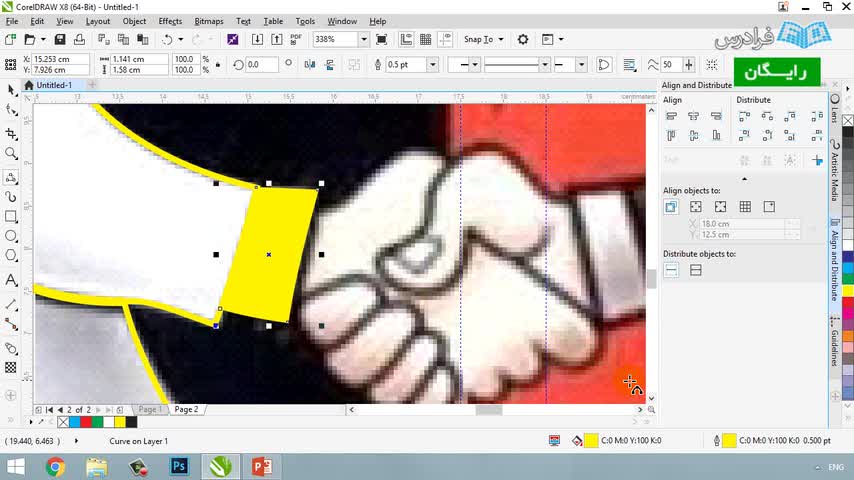Expand the Undo history dropdown arrow
The width and height of the screenshot is (854, 480).
(x=181, y=39)
